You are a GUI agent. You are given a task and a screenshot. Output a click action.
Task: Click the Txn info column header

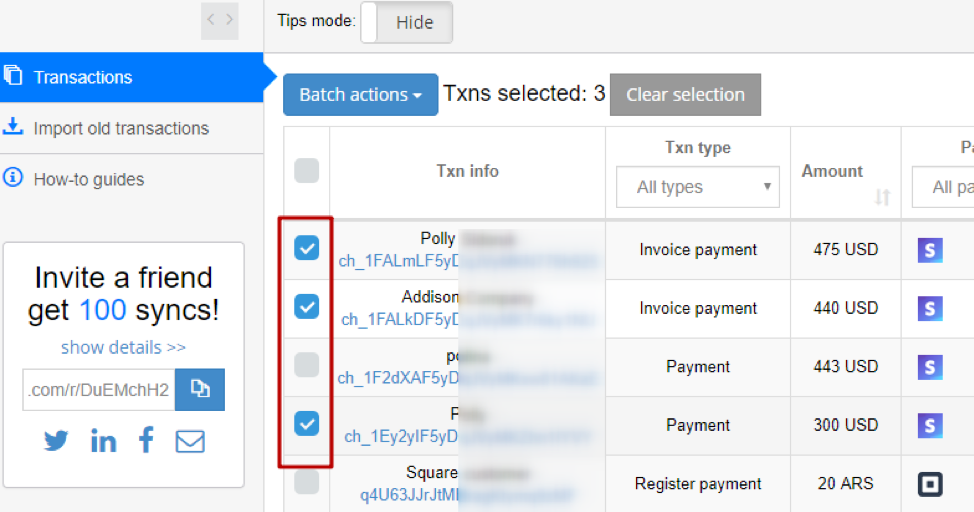pos(467,171)
